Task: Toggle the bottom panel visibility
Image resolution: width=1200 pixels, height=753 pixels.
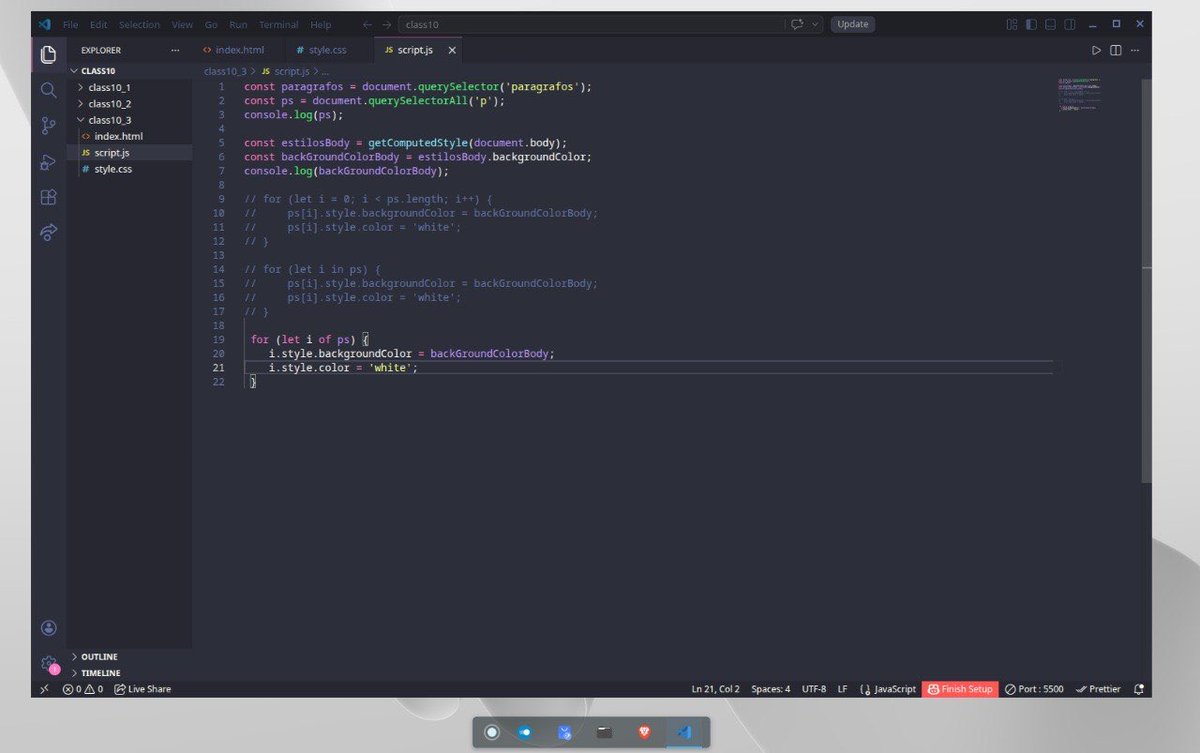Action: 1050,24
